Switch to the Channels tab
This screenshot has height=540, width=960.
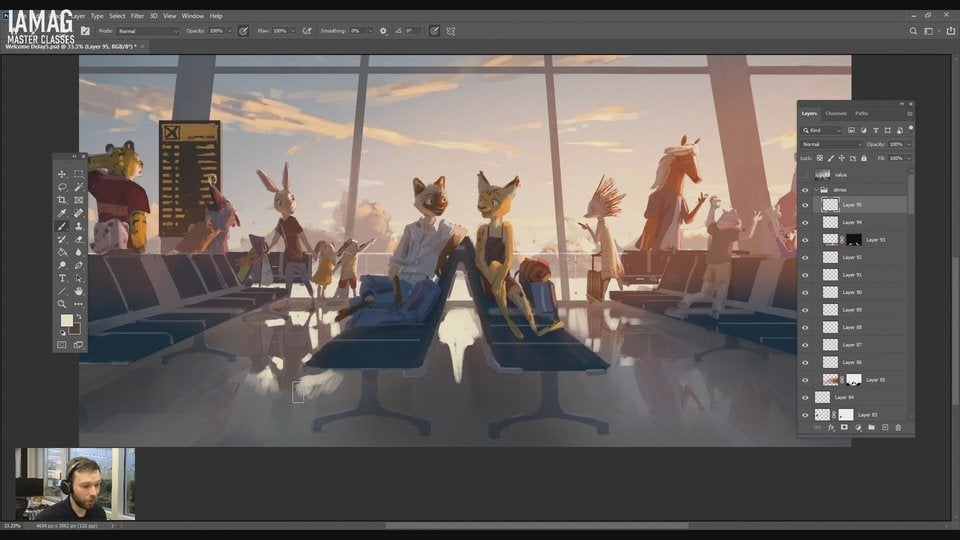pos(836,113)
